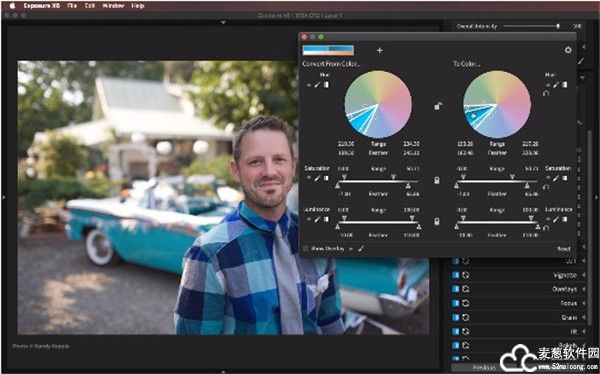600x374 pixels.
Task: Open the Edit menu
Action: (90, 5)
